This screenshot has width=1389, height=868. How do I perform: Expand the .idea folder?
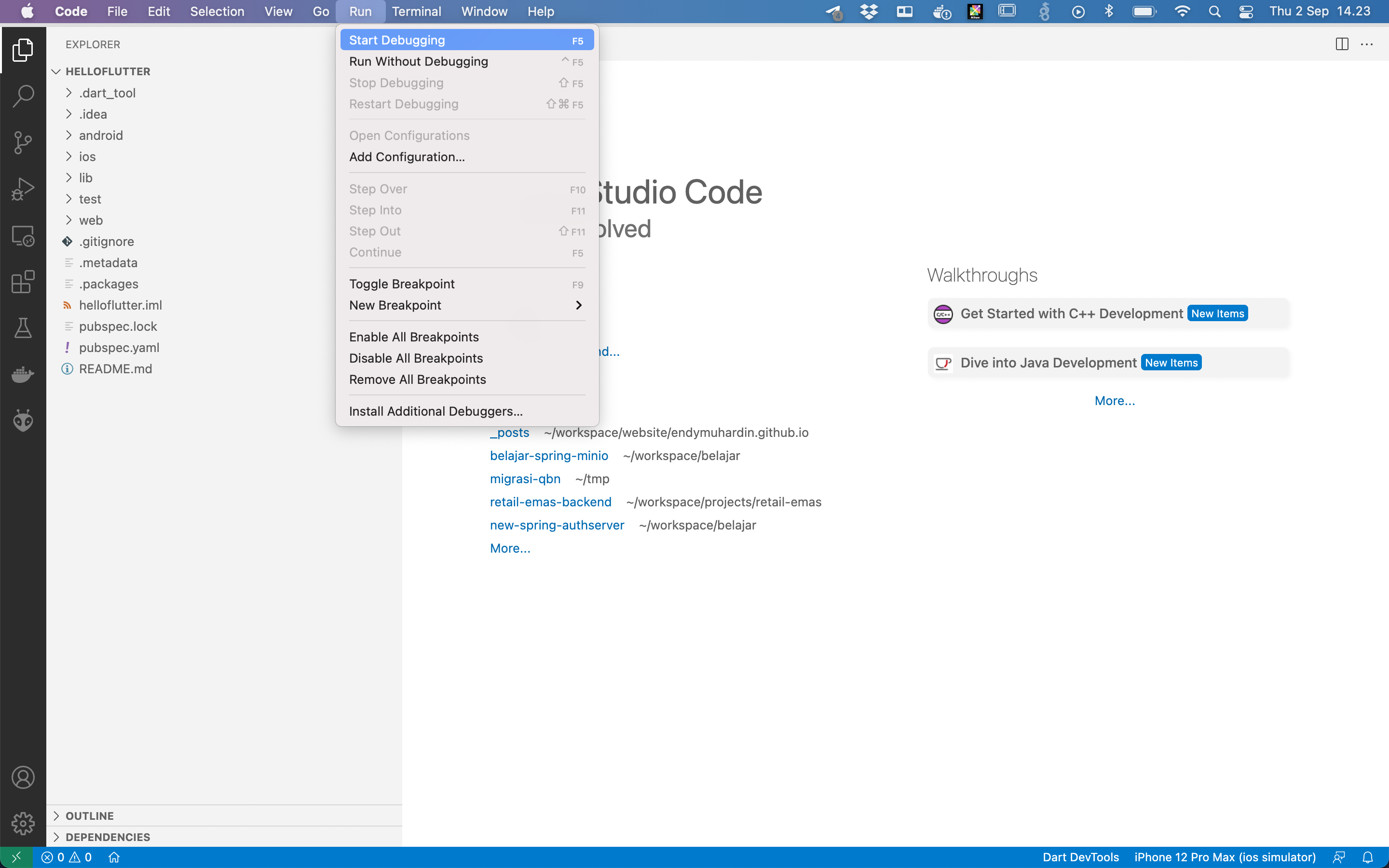coord(93,114)
